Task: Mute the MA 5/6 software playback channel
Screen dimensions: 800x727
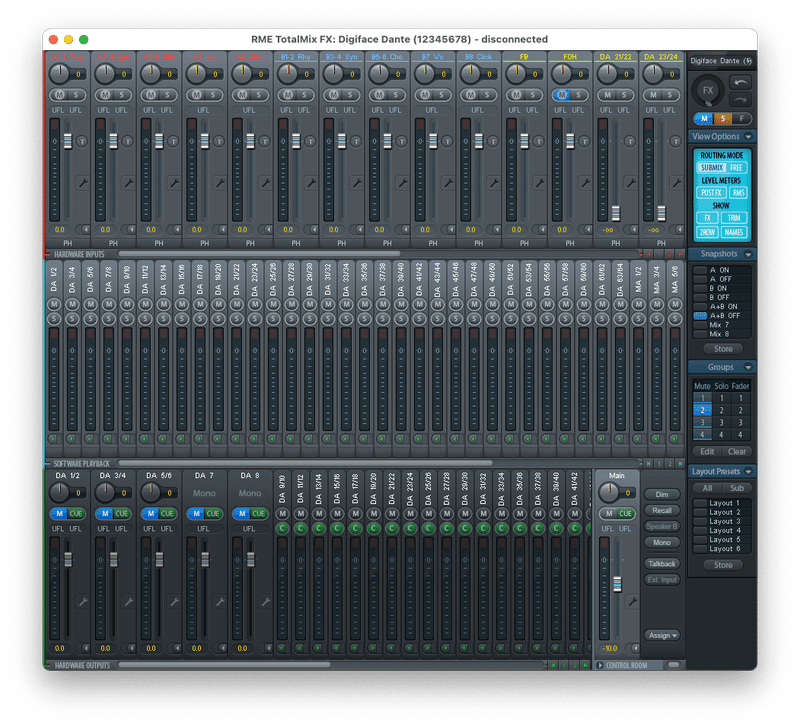Action: [675, 305]
